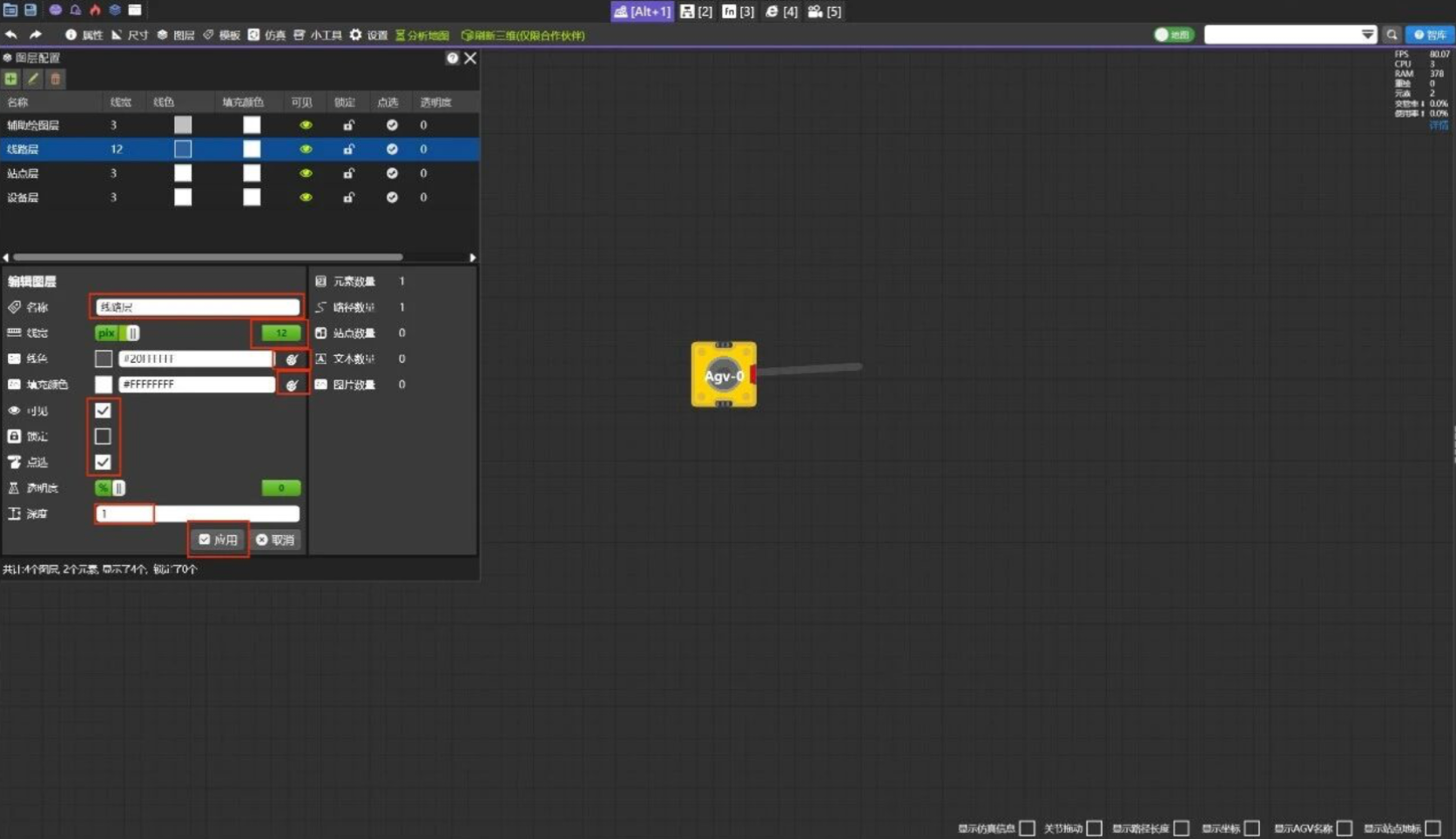Click the 透明度 percent slider handle
This screenshot has width=1456, height=839.
point(118,488)
